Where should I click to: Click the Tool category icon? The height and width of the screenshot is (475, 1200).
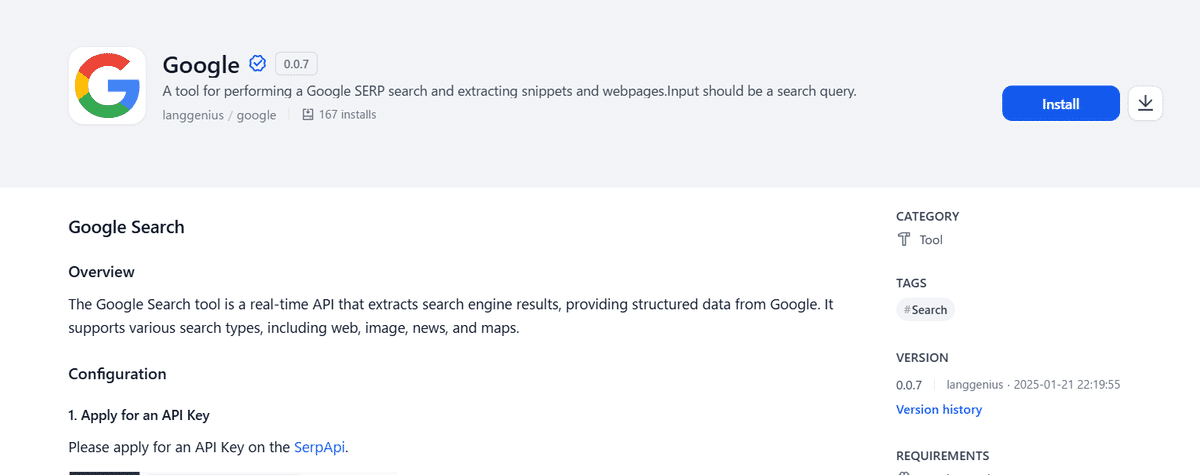pyautogui.click(x=904, y=240)
